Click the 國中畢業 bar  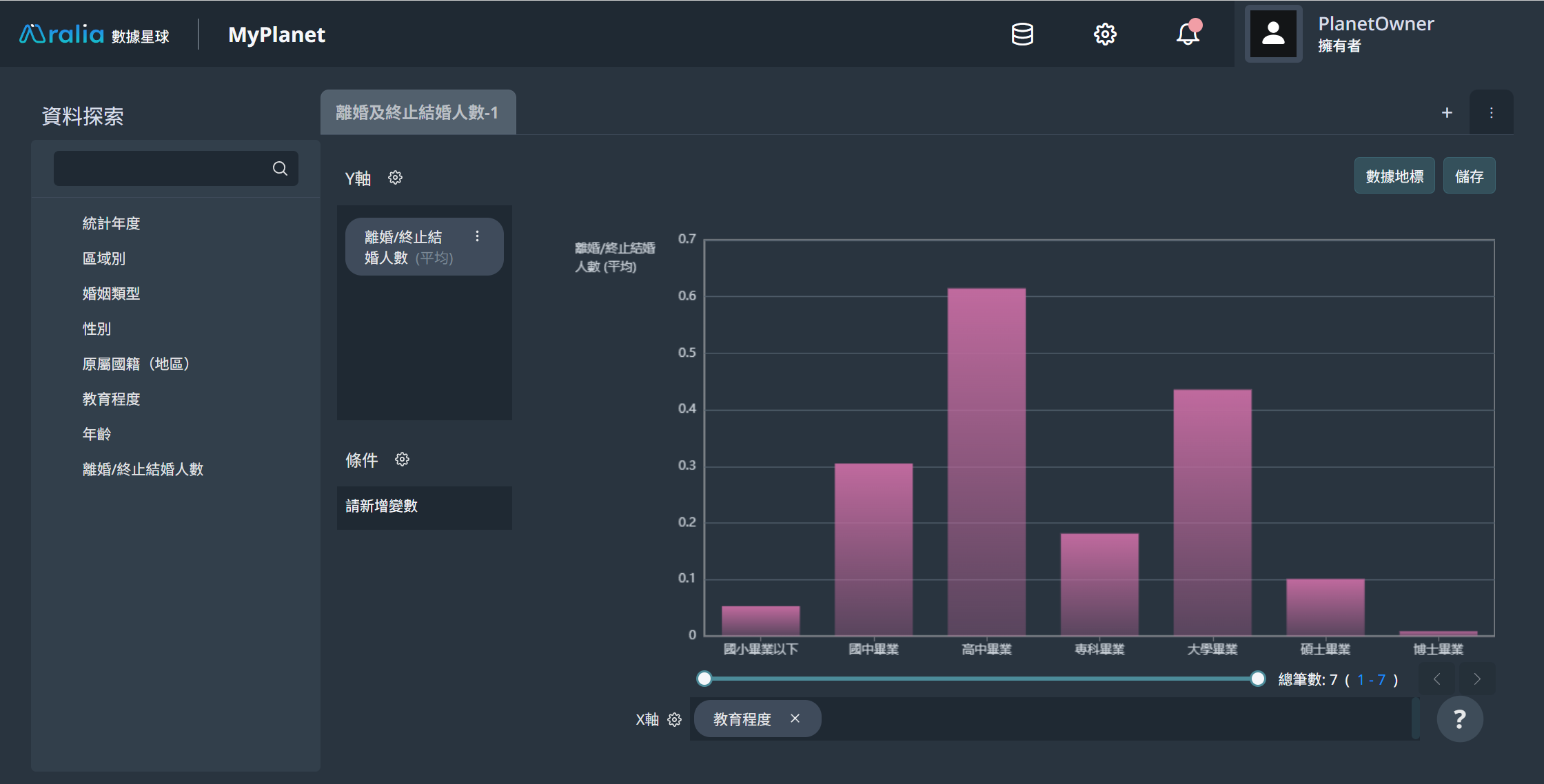tap(873, 549)
